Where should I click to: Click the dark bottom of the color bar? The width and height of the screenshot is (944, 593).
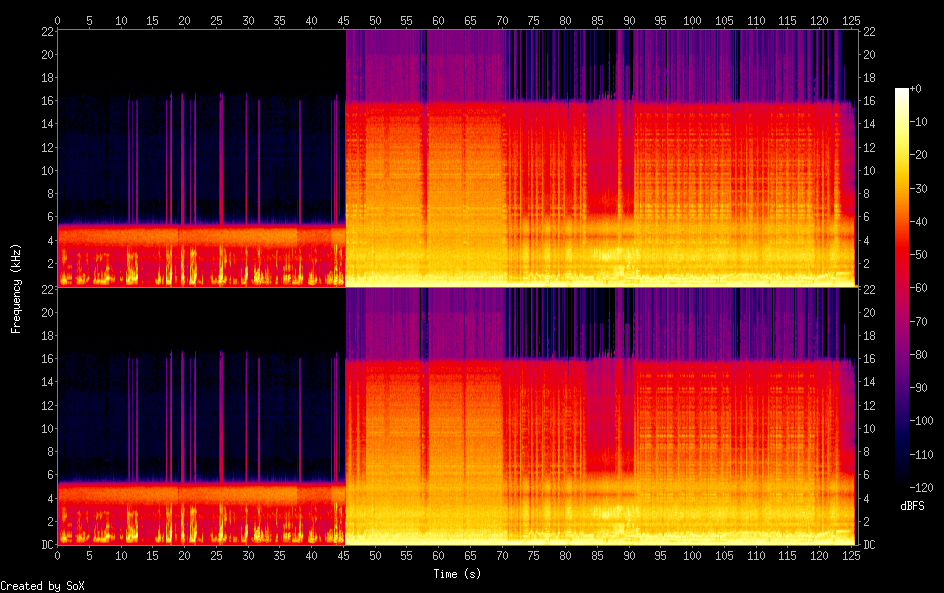902,485
